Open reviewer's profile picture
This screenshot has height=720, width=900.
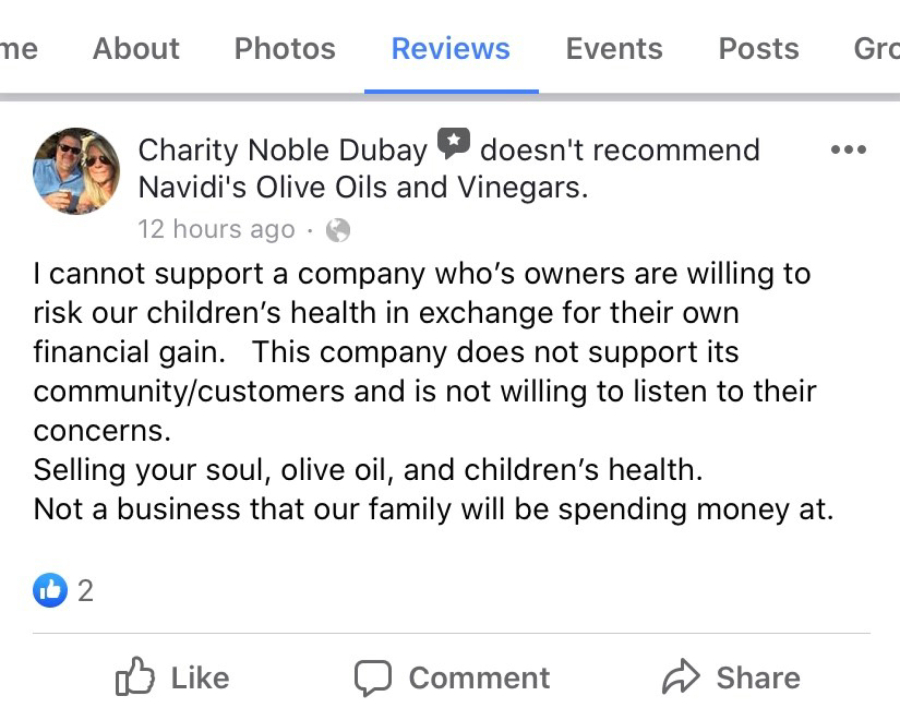[76, 171]
